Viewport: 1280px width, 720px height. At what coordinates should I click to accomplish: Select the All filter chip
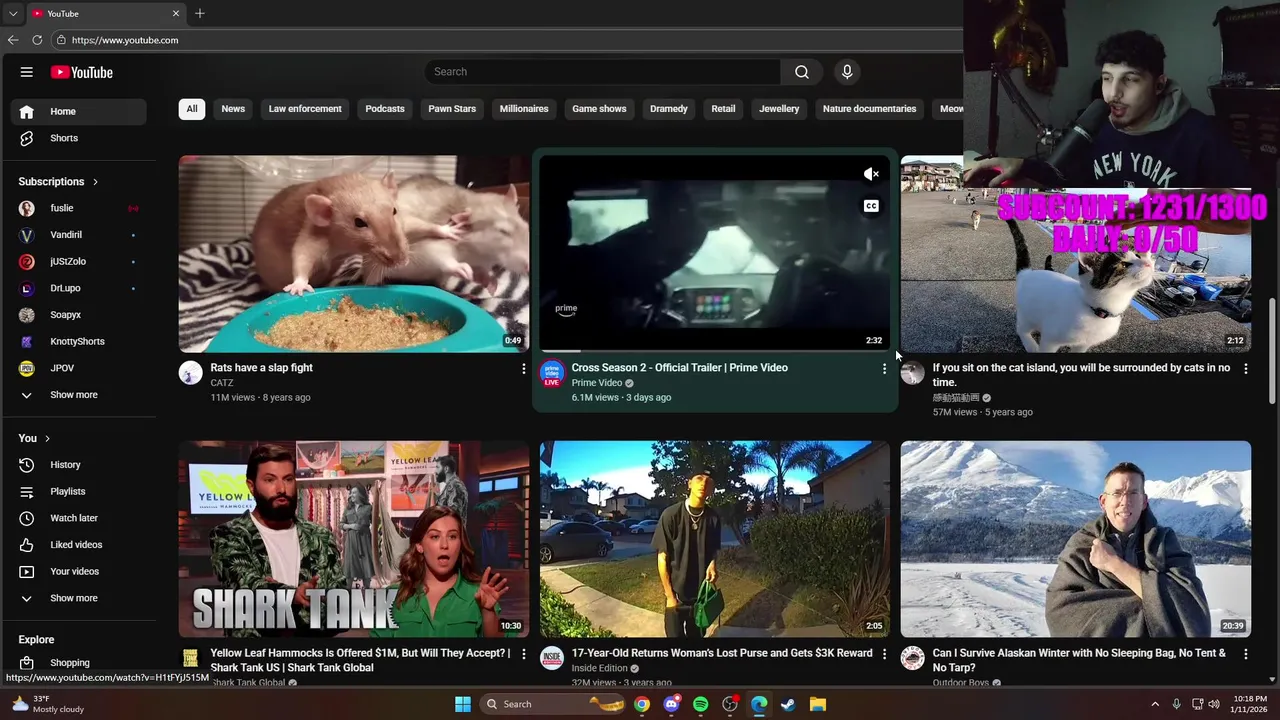(192, 109)
